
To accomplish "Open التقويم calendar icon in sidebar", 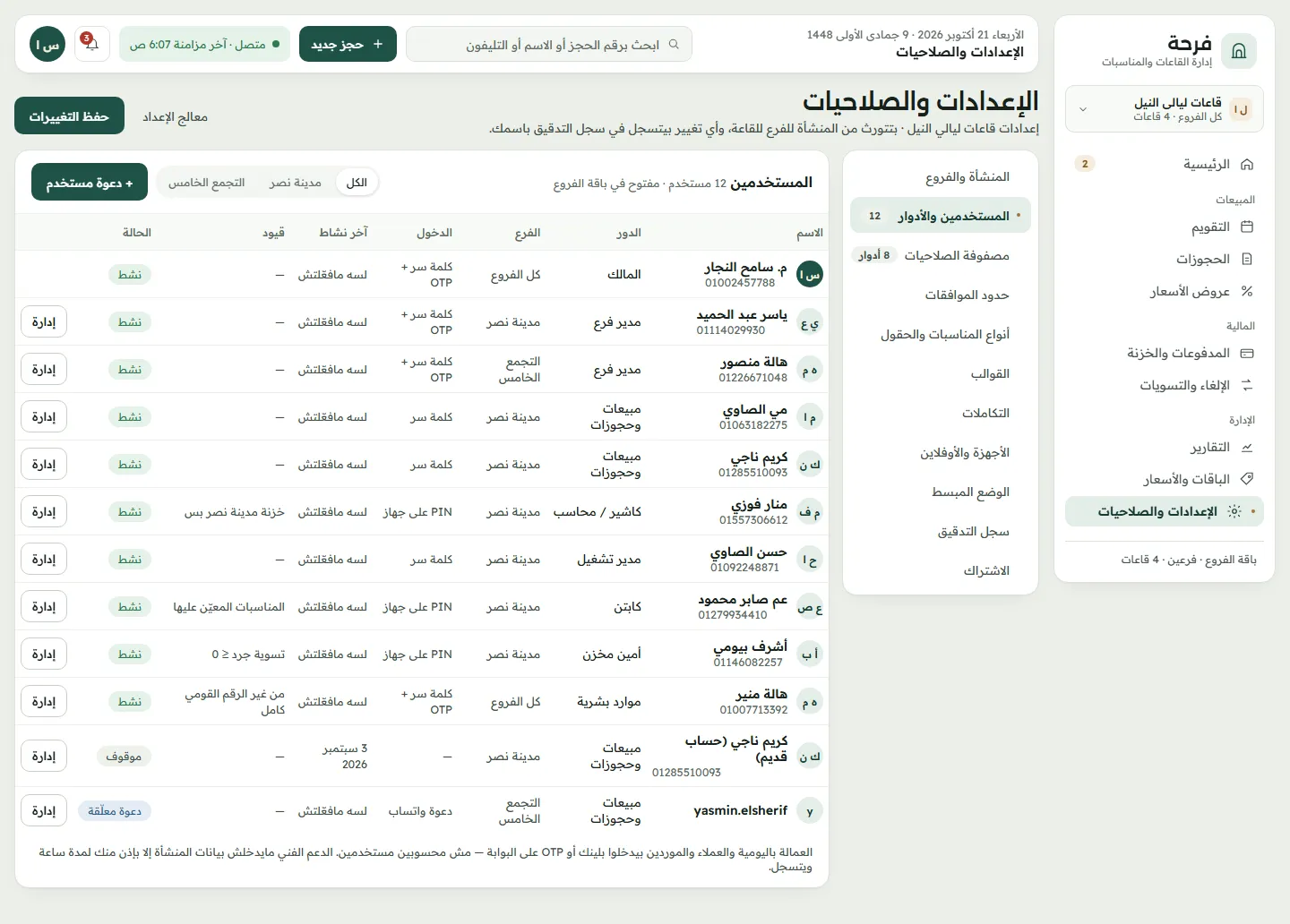I will click(x=1247, y=227).
